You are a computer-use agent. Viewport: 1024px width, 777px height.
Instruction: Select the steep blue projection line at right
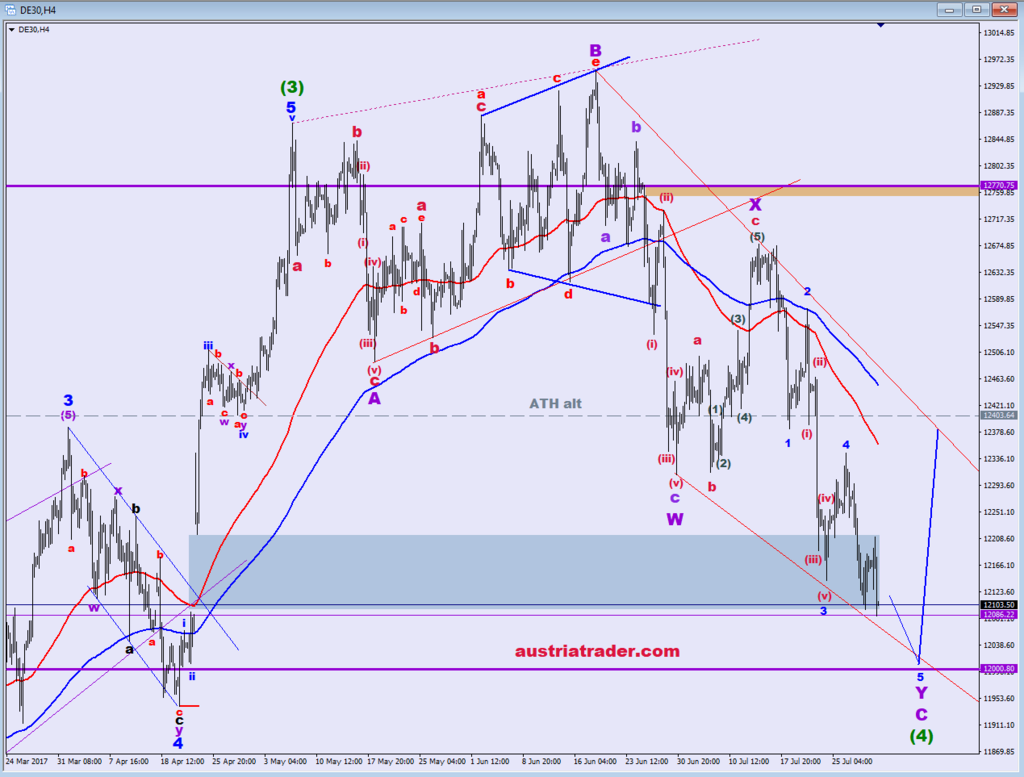[929, 545]
